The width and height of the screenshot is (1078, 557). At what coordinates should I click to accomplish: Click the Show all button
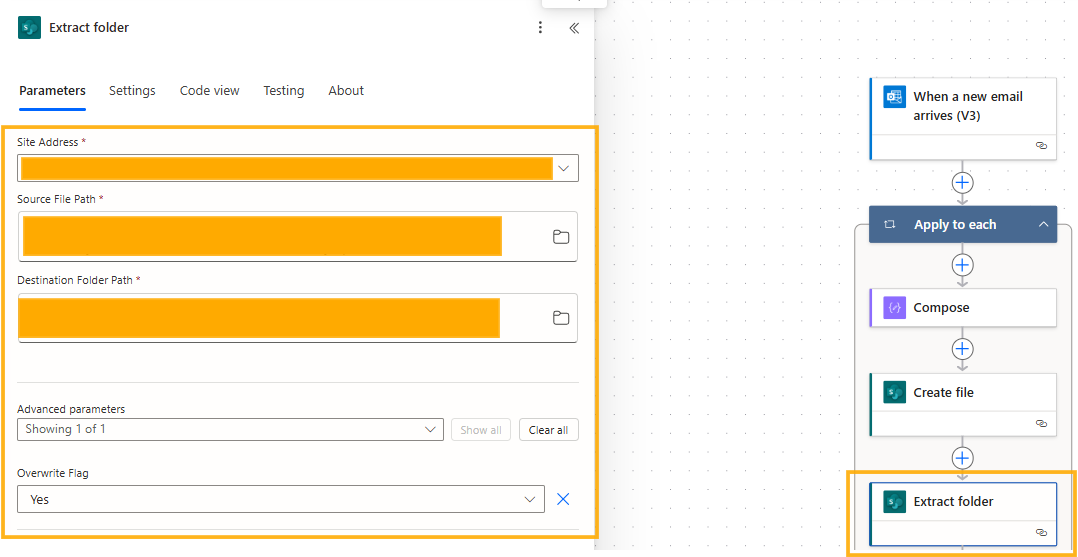[481, 430]
